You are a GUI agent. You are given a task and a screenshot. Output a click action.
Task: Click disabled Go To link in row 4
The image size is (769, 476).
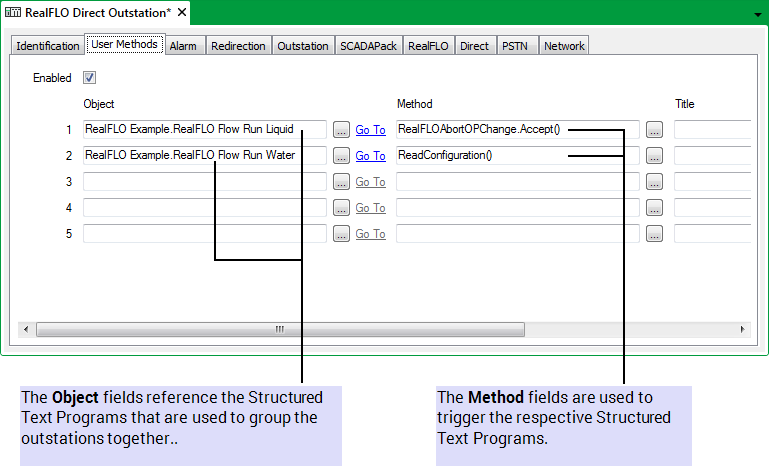tap(370, 208)
